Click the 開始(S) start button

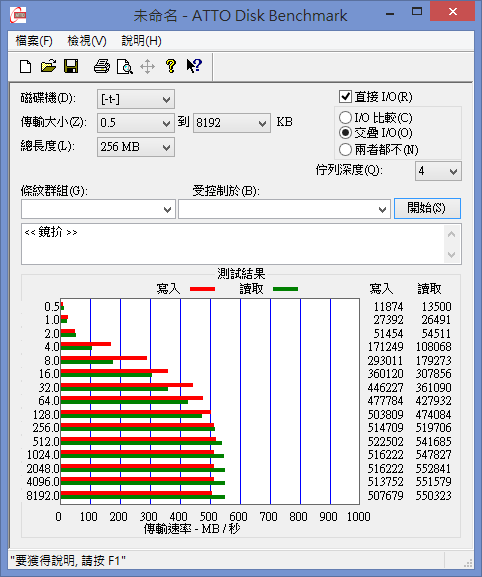pos(427,209)
